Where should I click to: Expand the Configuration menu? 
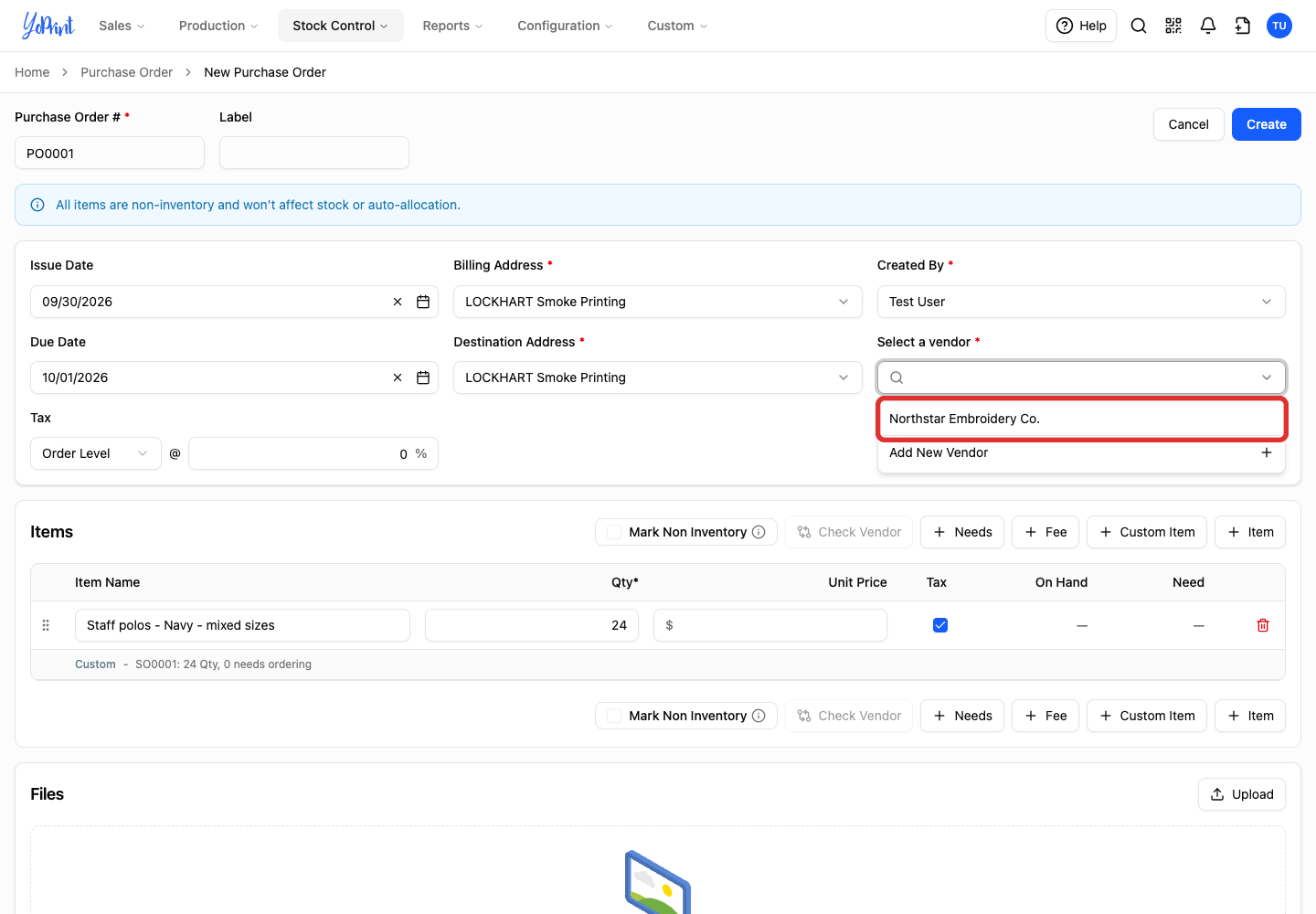click(565, 26)
